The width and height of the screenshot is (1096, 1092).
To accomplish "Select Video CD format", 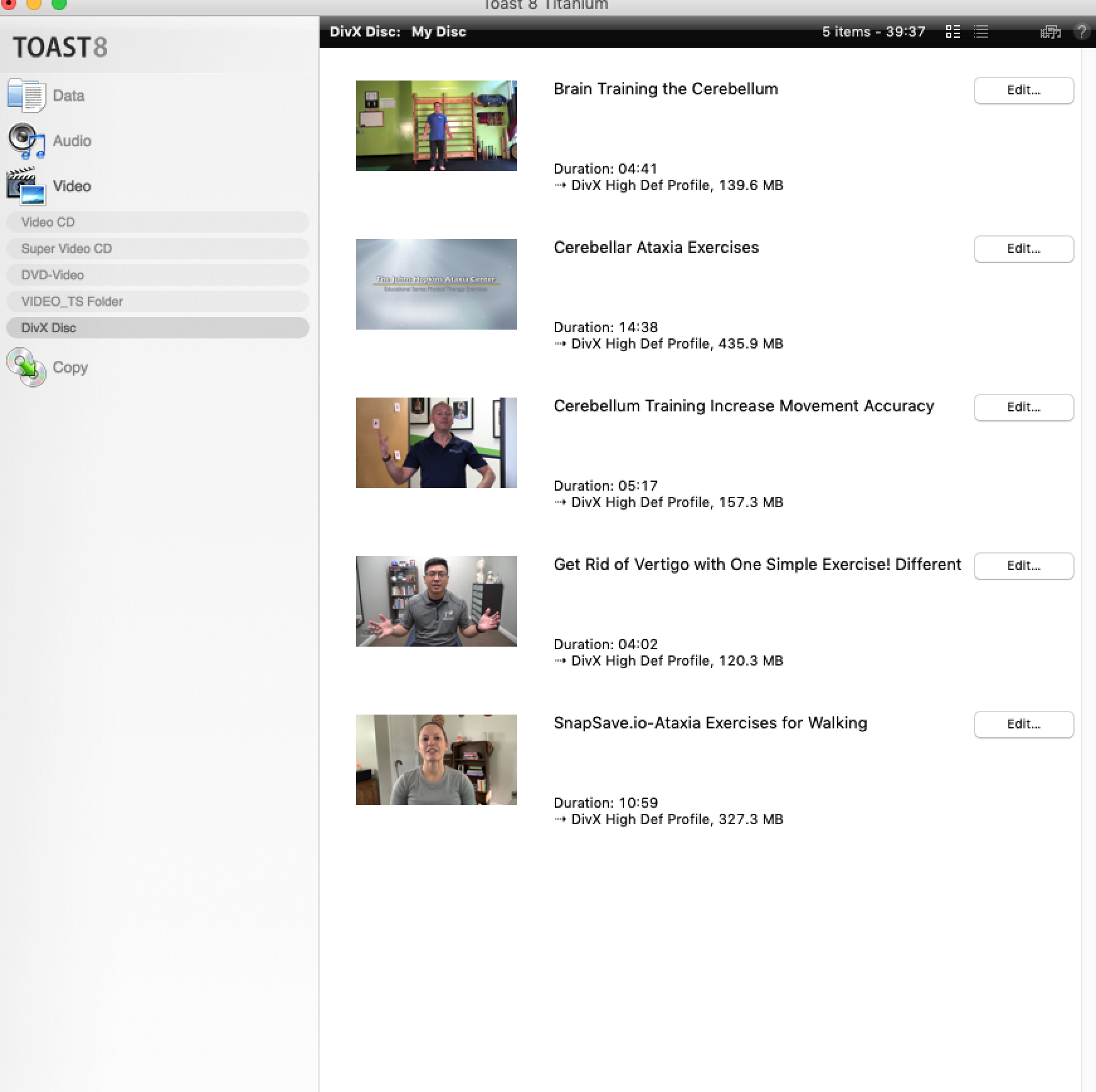I will coord(157,222).
